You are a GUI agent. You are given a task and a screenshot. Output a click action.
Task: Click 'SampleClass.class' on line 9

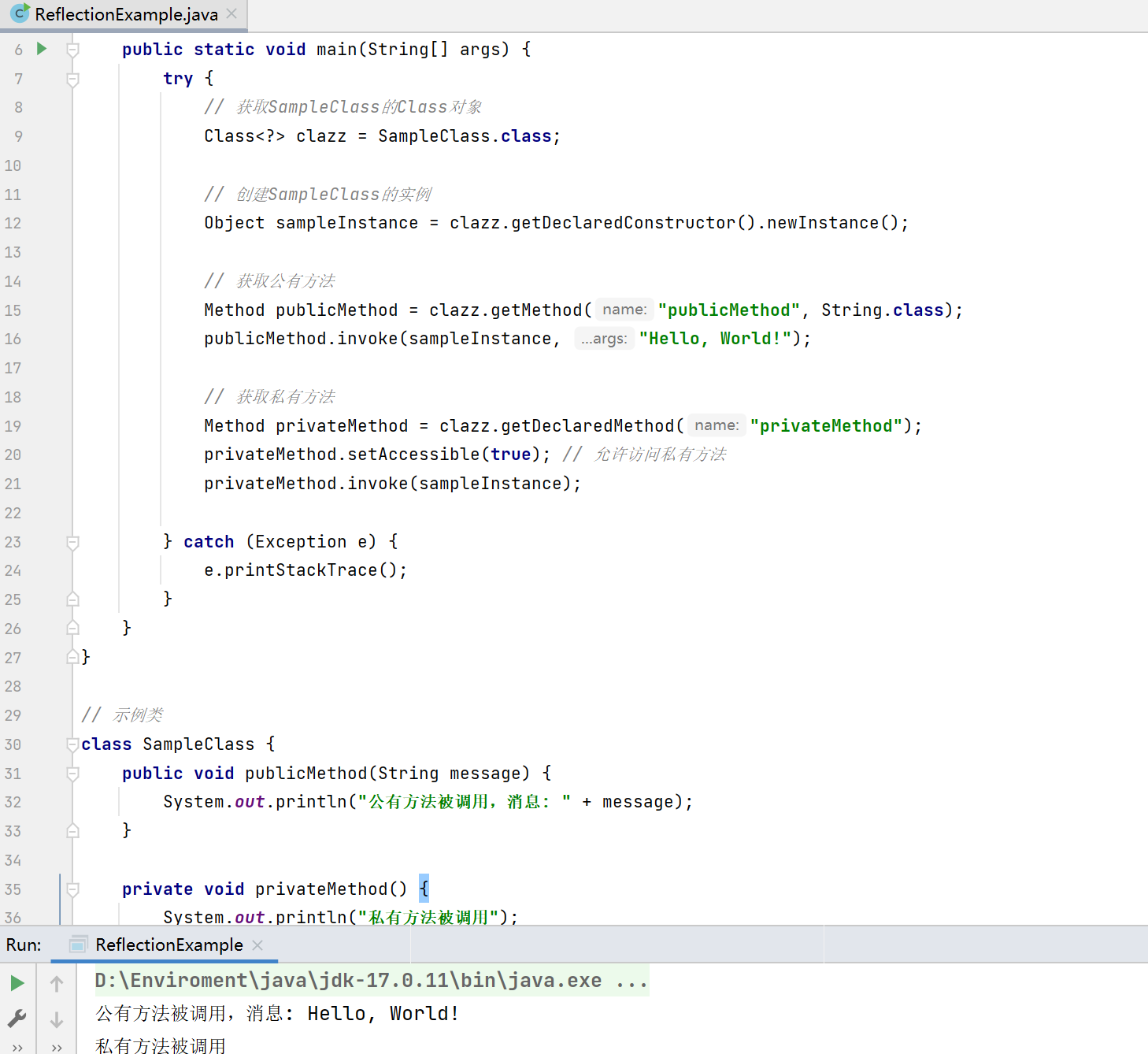click(465, 136)
